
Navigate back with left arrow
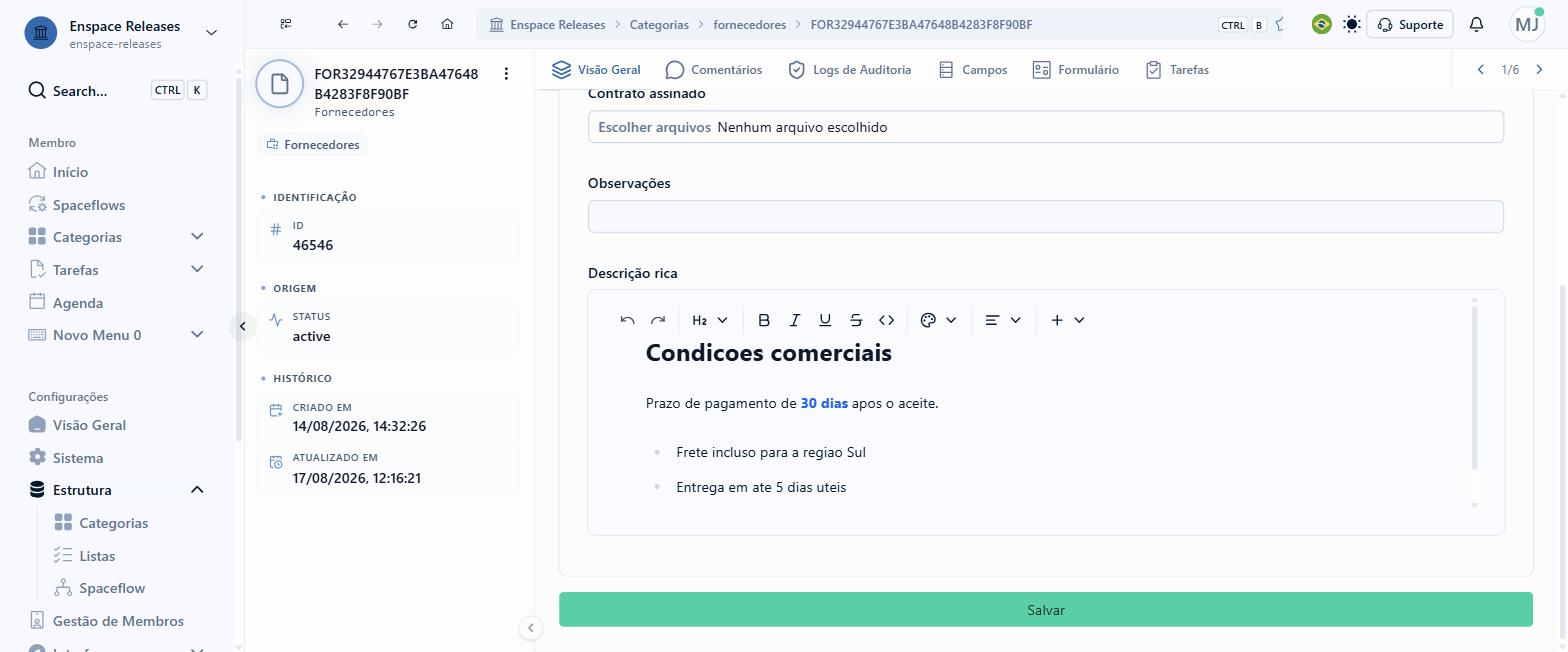pyautogui.click(x=343, y=24)
